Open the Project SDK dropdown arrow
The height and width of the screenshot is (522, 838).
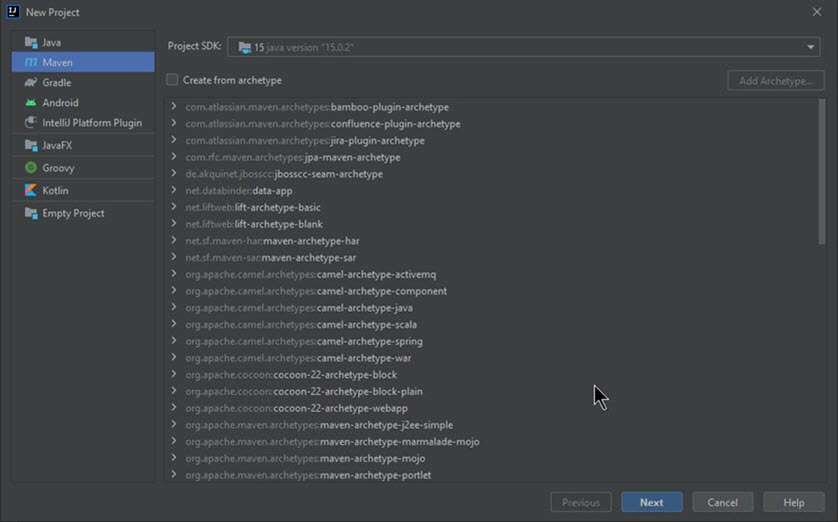(811, 47)
